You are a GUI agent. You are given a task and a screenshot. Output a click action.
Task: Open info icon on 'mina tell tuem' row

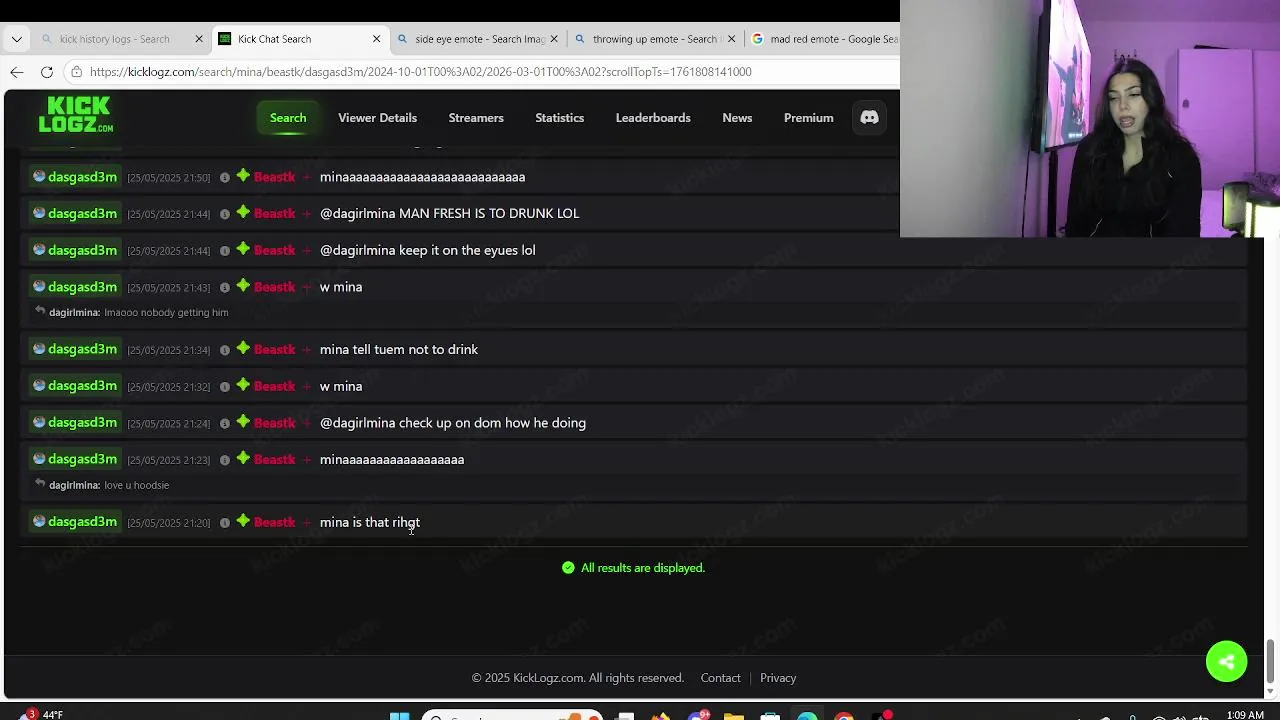(x=224, y=350)
